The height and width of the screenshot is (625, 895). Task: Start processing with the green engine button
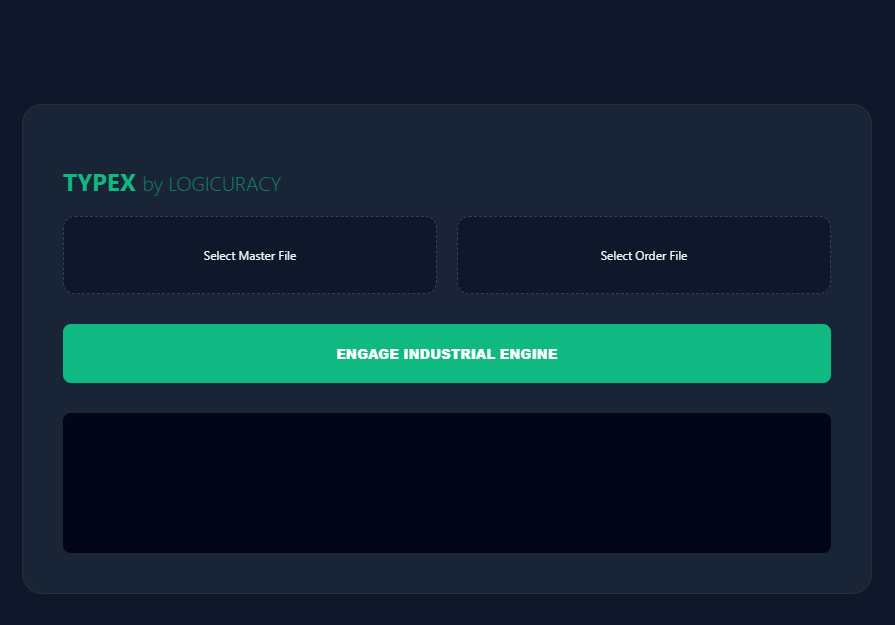tap(447, 353)
